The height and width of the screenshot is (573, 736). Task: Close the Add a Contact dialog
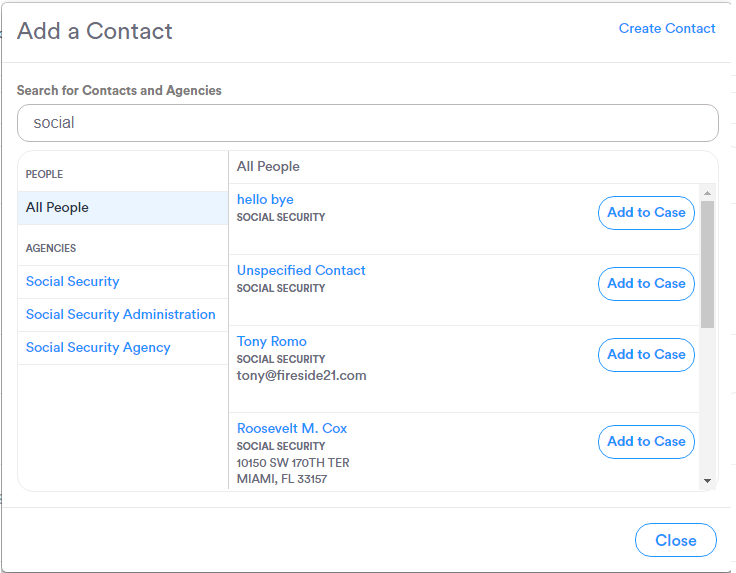pos(675,541)
